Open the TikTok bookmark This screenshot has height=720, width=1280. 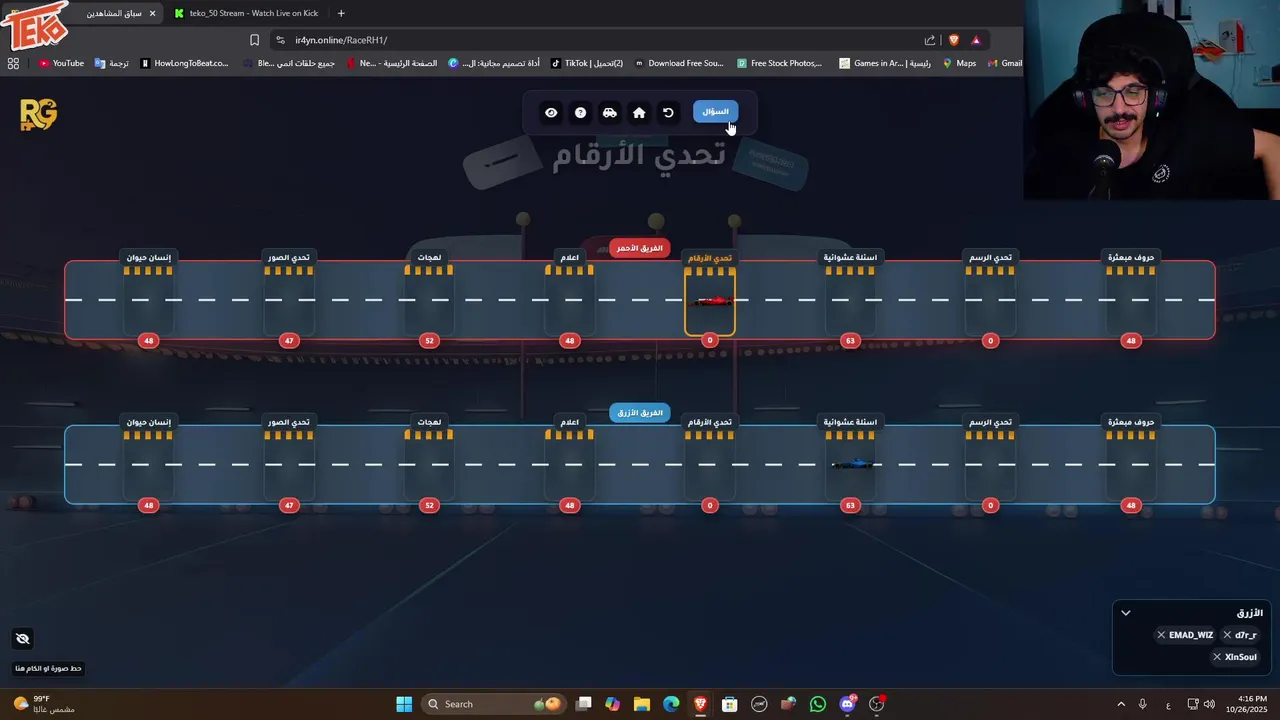586,63
